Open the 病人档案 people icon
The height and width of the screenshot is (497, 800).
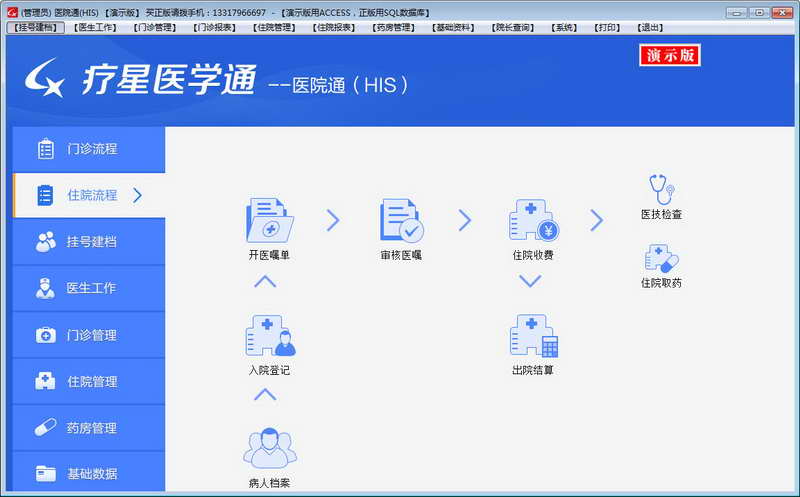(x=270, y=448)
